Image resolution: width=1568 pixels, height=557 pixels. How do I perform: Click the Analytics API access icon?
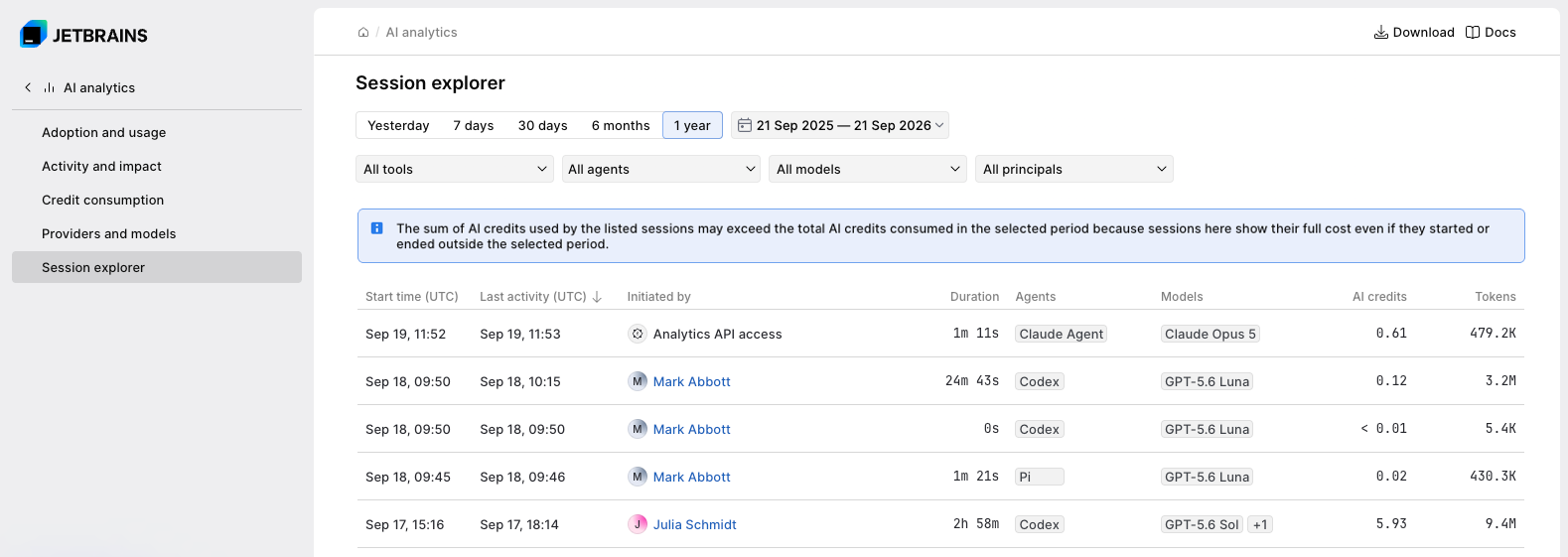638,334
